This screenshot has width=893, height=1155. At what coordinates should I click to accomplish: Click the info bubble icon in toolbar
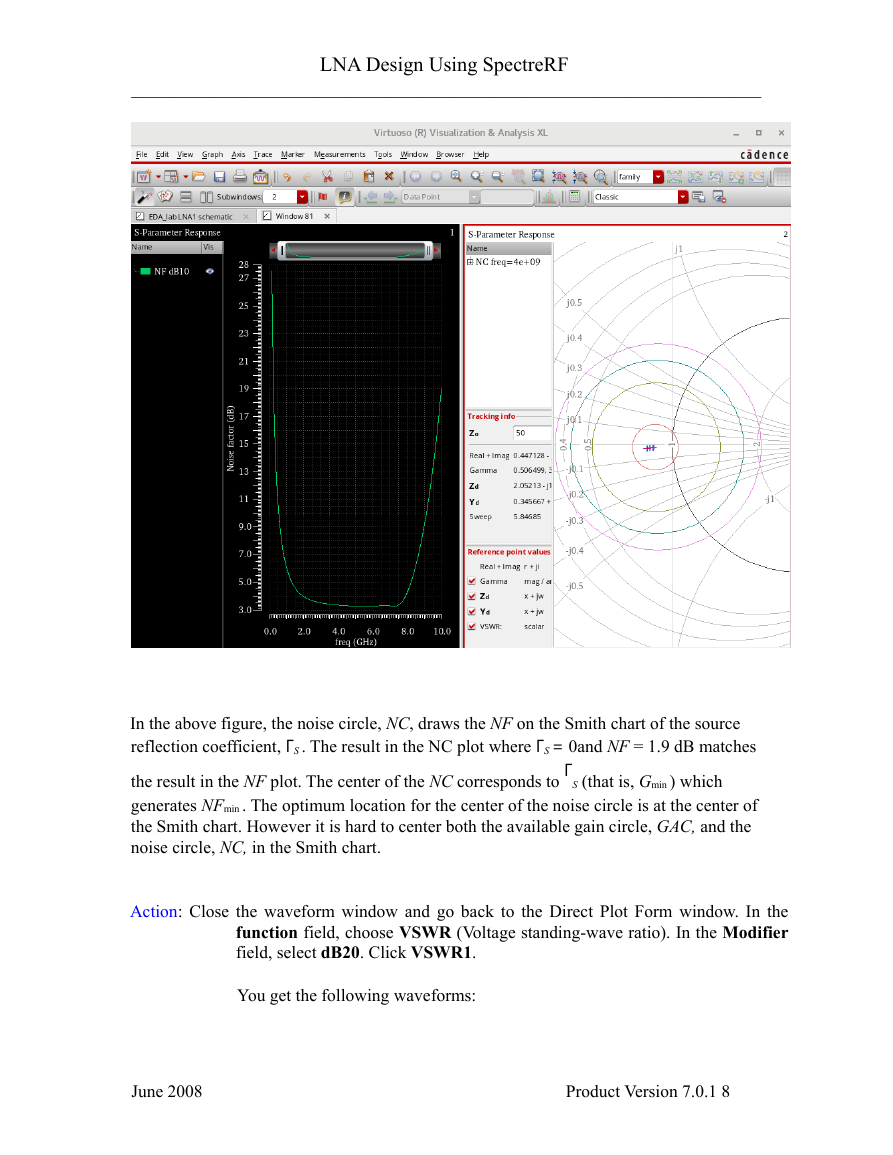coord(344,197)
